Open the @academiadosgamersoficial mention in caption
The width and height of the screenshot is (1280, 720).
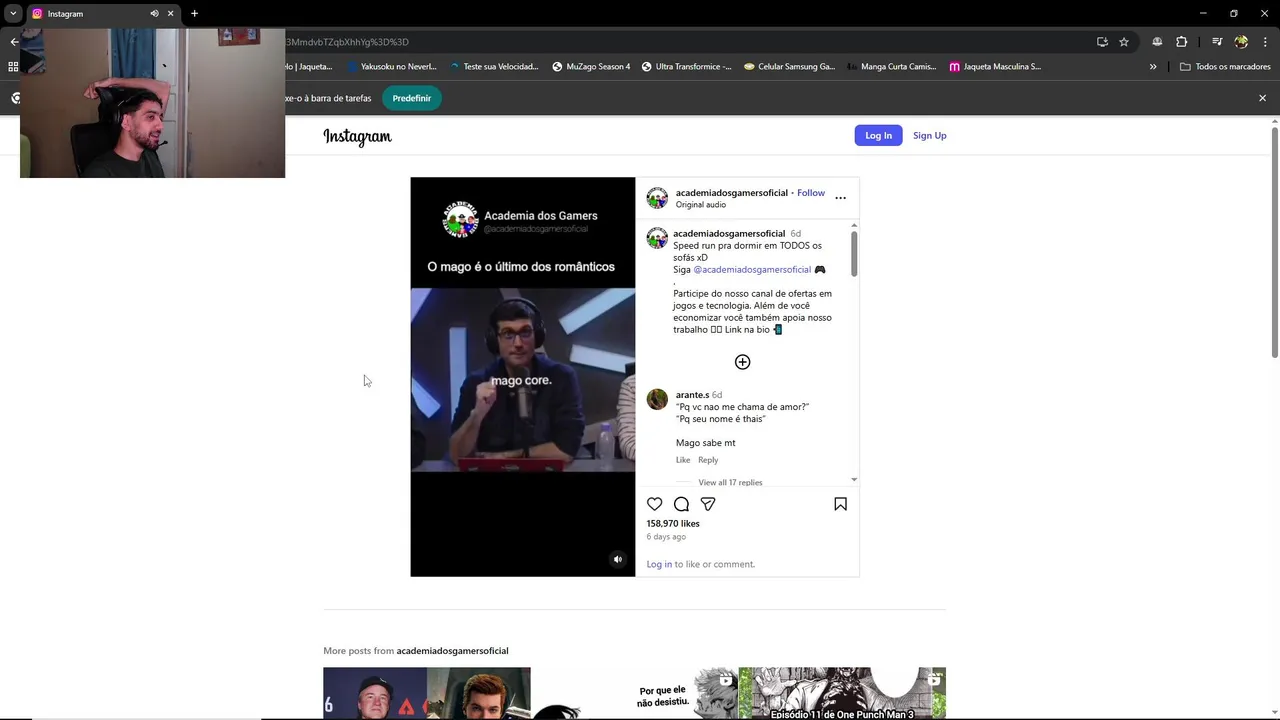tap(752, 270)
